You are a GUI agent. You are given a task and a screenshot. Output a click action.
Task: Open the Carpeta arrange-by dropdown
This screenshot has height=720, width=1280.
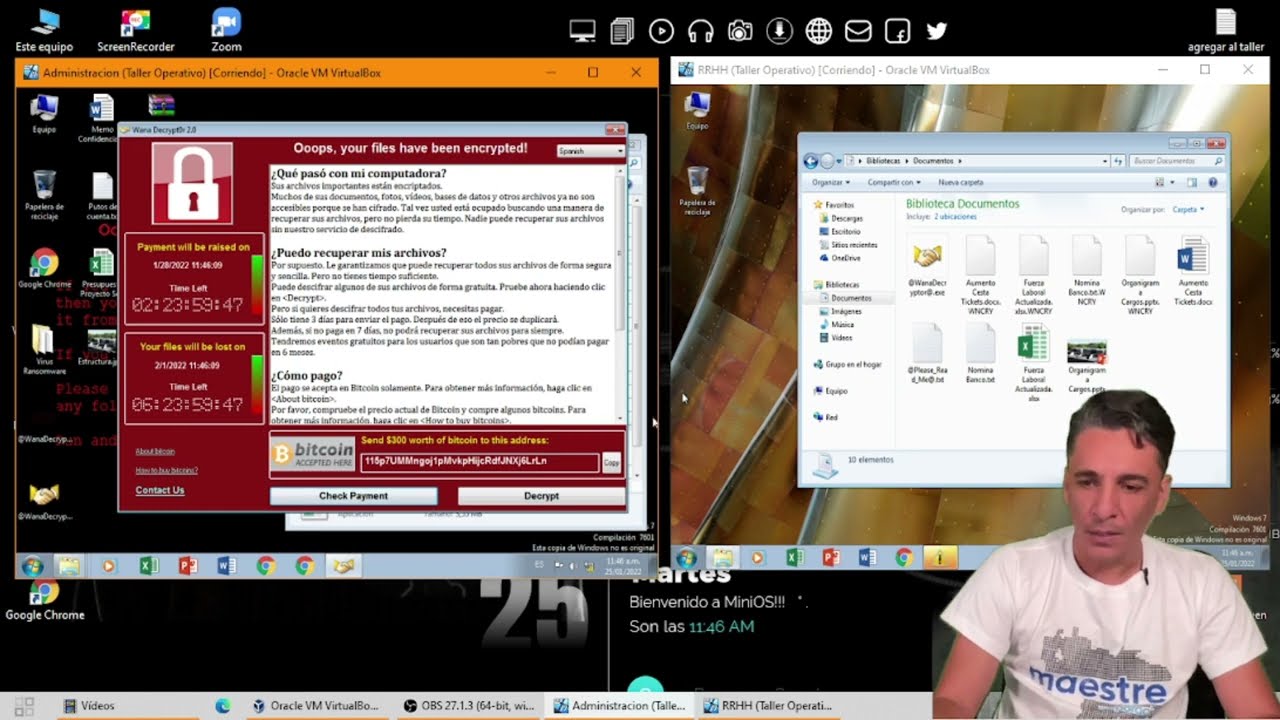pyautogui.click(x=1188, y=210)
